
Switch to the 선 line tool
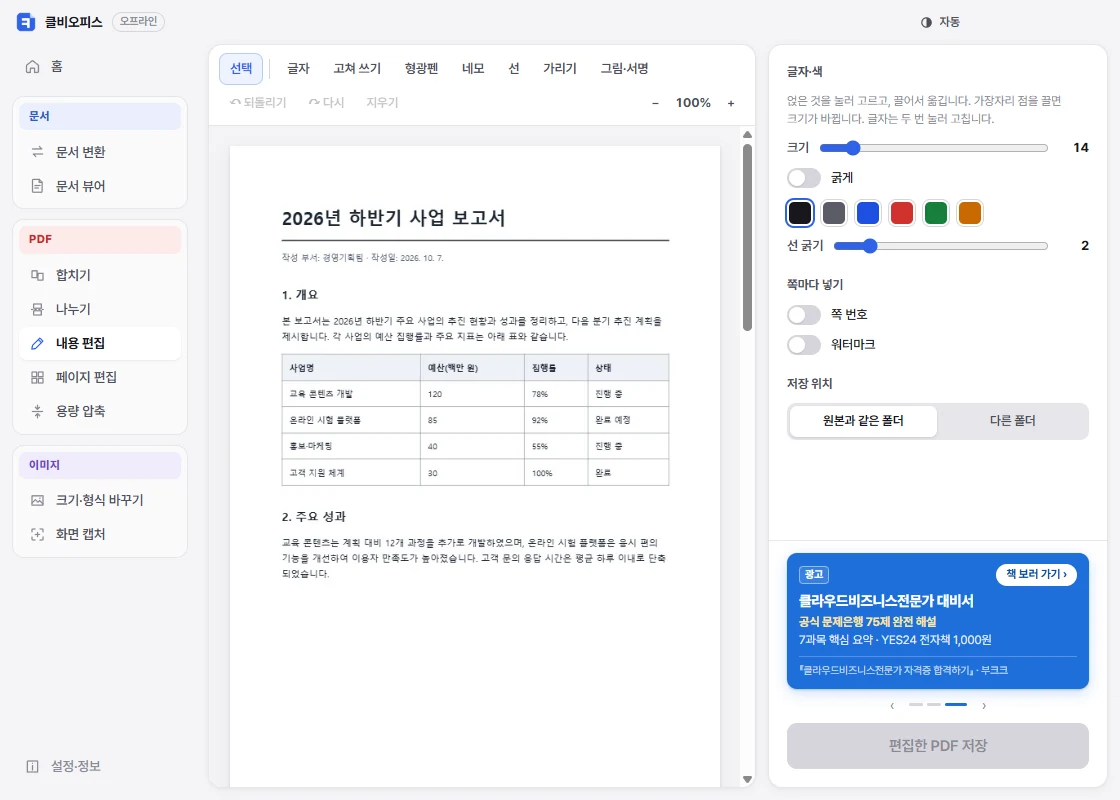pos(514,69)
